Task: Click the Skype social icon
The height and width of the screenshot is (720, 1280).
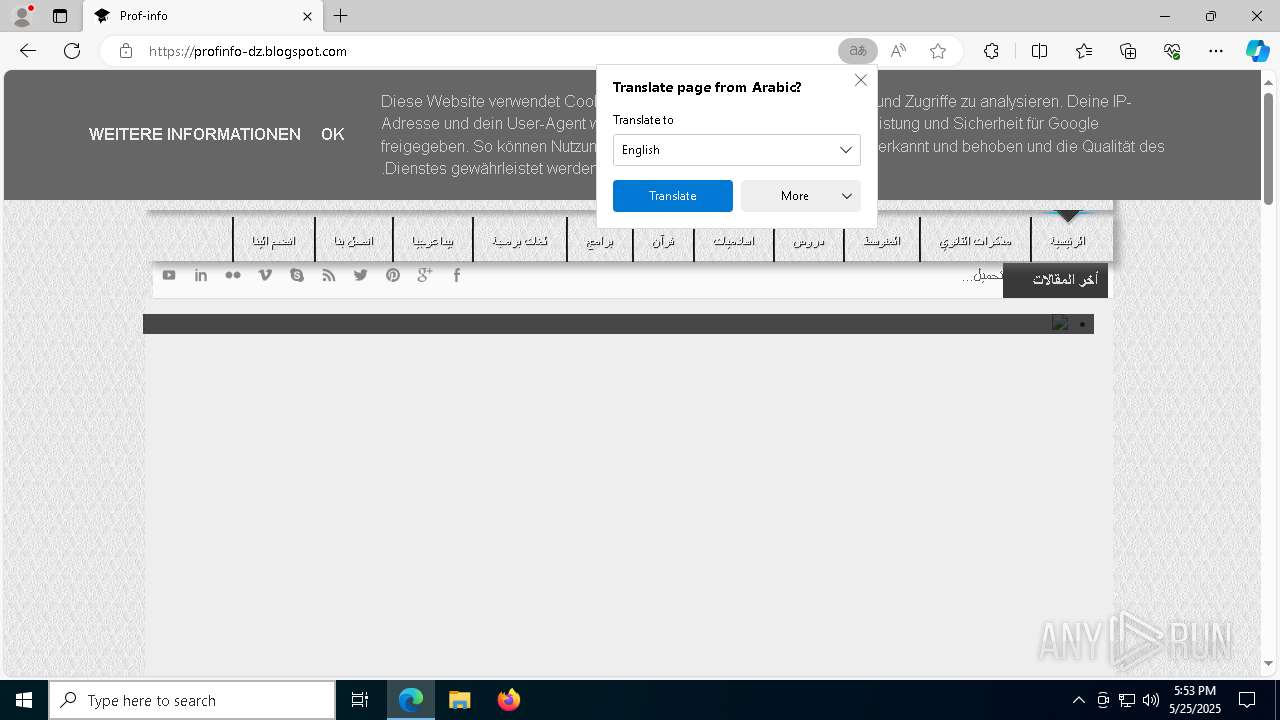Action: tap(297, 275)
